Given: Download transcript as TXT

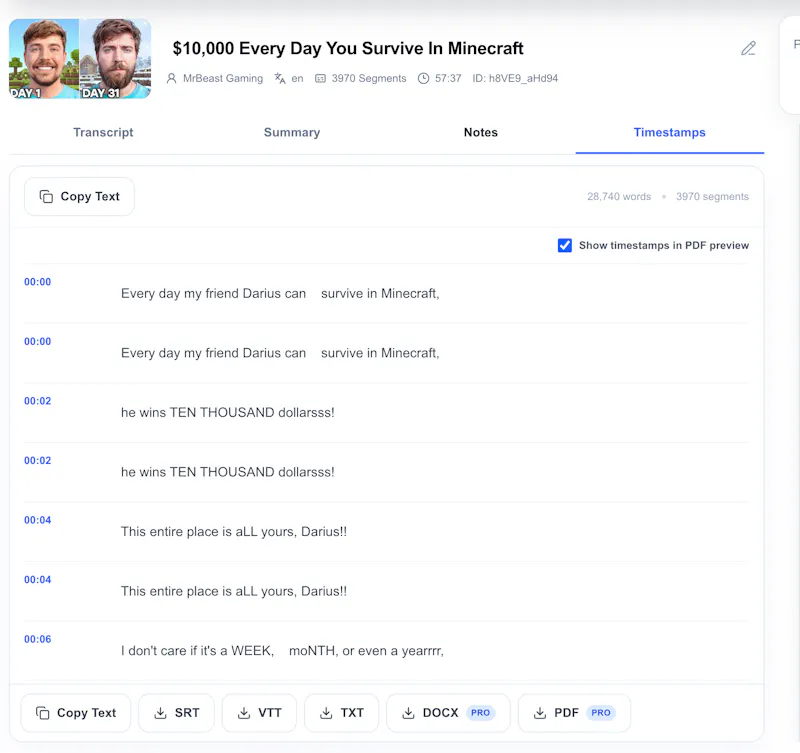Looking at the screenshot, I should click(x=341, y=713).
